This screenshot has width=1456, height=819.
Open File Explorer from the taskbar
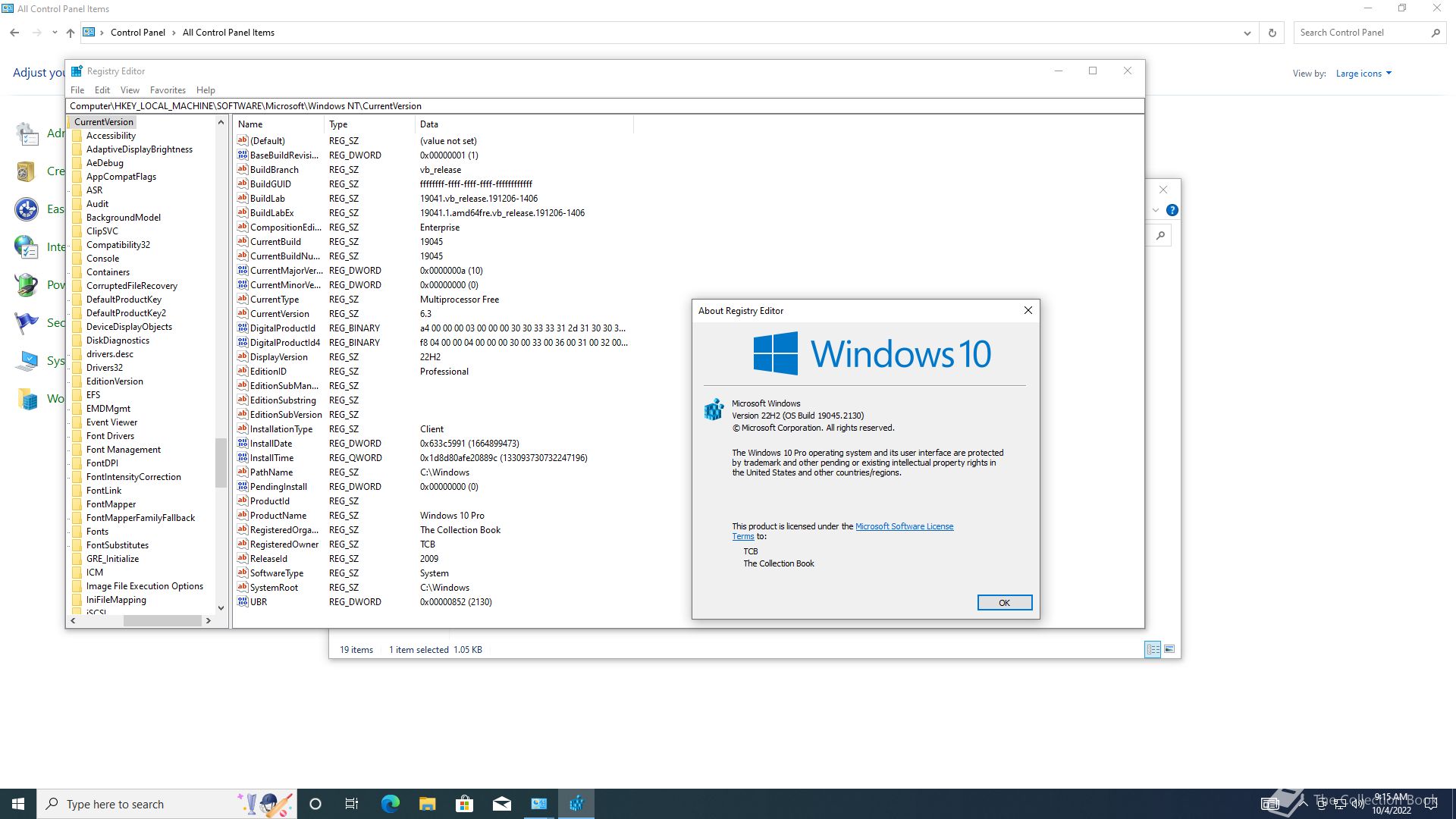[x=427, y=804]
